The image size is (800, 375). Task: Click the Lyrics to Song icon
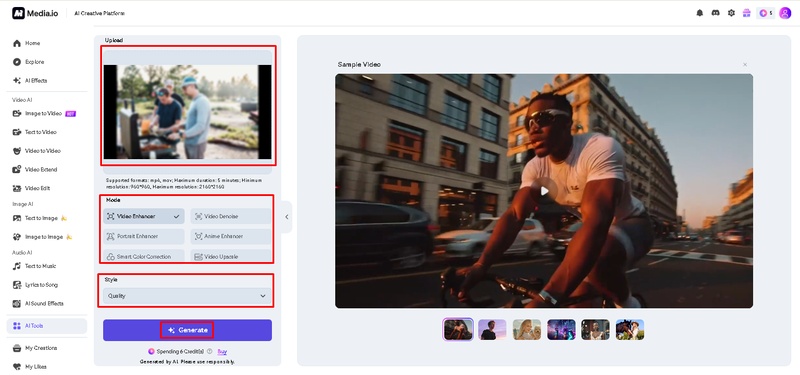pos(17,285)
